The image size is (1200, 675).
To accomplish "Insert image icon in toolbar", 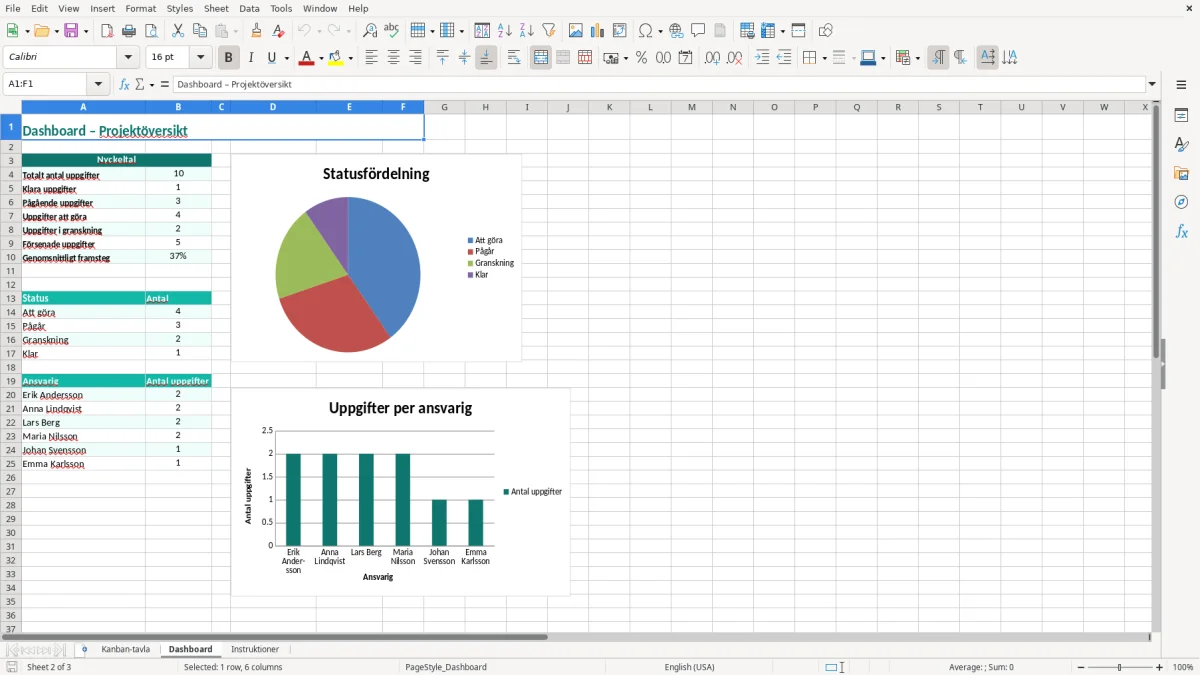I will tap(576, 31).
